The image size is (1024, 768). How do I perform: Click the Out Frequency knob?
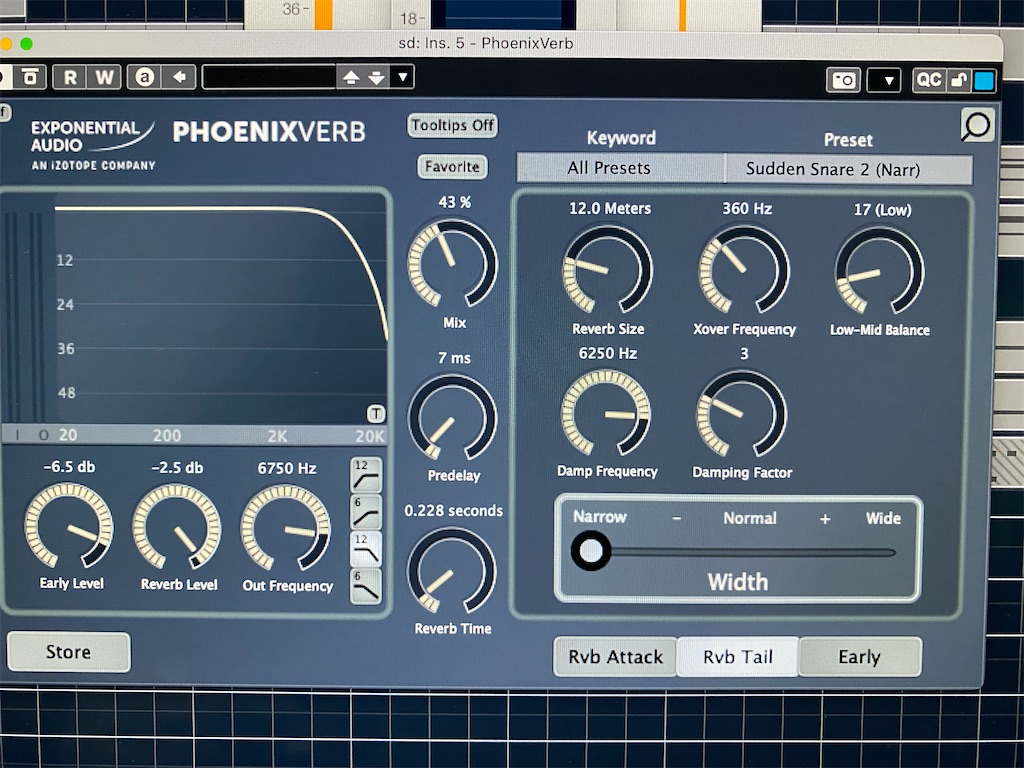(285, 528)
